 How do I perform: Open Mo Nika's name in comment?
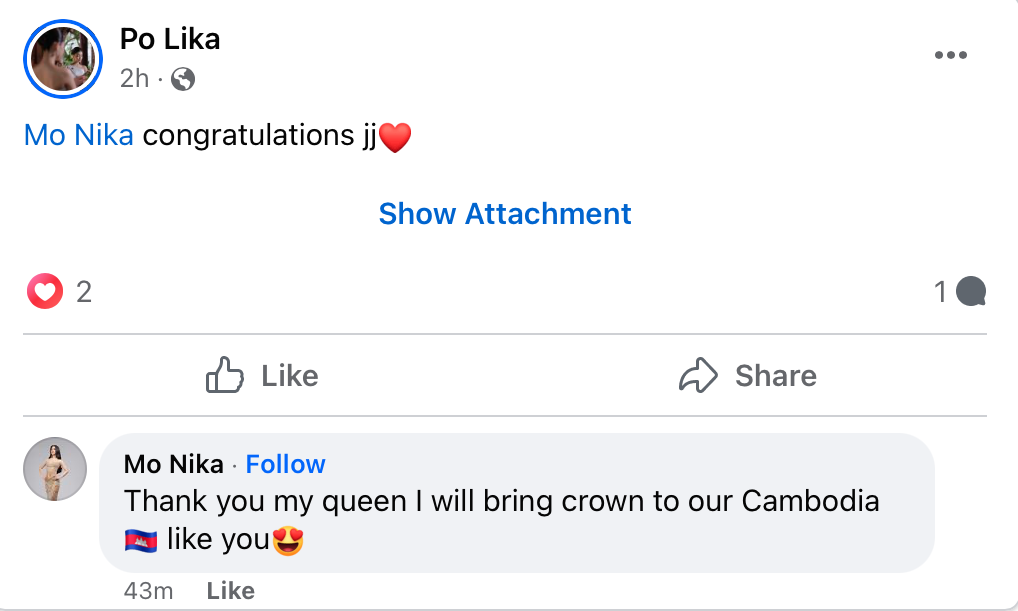pyautogui.click(x=171, y=464)
